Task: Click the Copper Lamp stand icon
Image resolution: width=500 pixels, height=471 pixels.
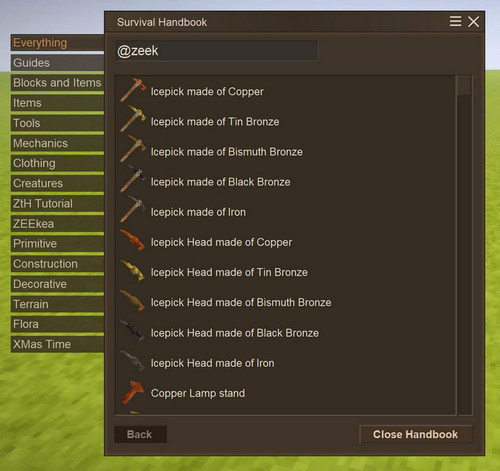Action: click(x=133, y=392)
